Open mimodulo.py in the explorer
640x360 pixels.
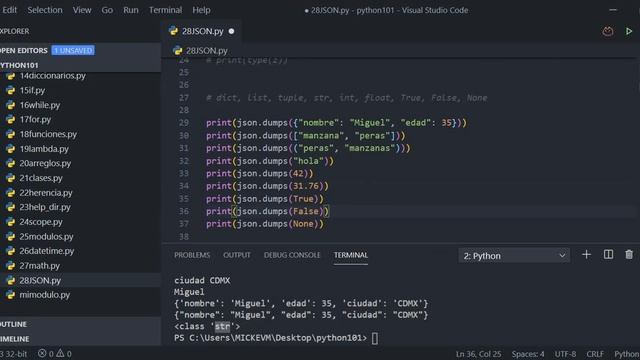[44, 295]
